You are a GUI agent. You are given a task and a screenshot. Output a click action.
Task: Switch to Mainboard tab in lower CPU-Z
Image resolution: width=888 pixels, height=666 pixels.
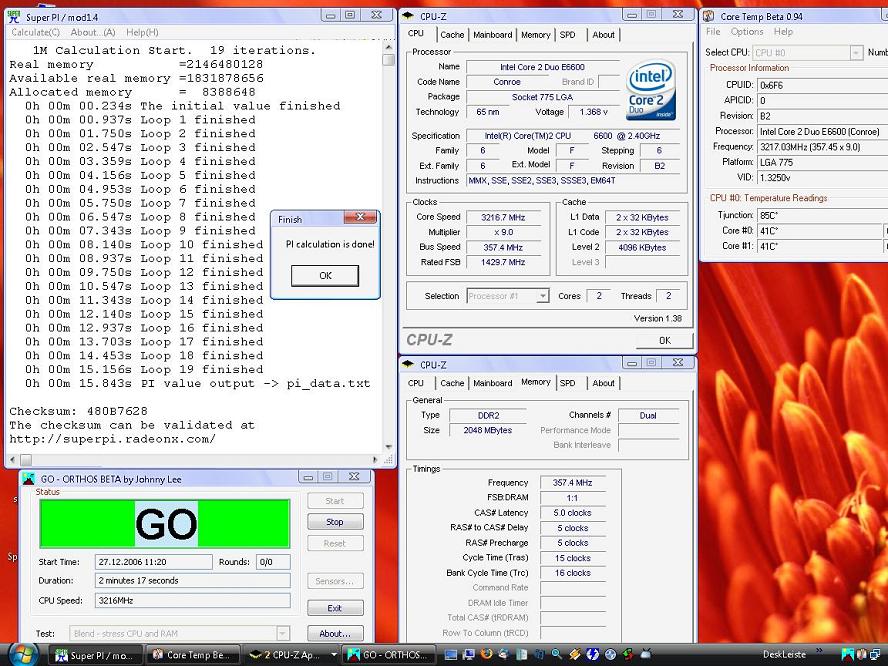[492, 383]
